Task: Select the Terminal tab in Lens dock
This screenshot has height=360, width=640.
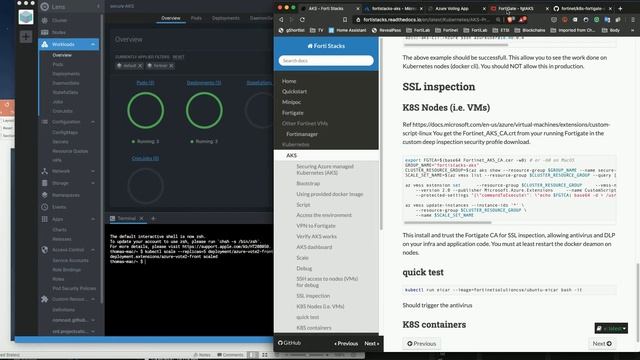Action: (127, 218)
